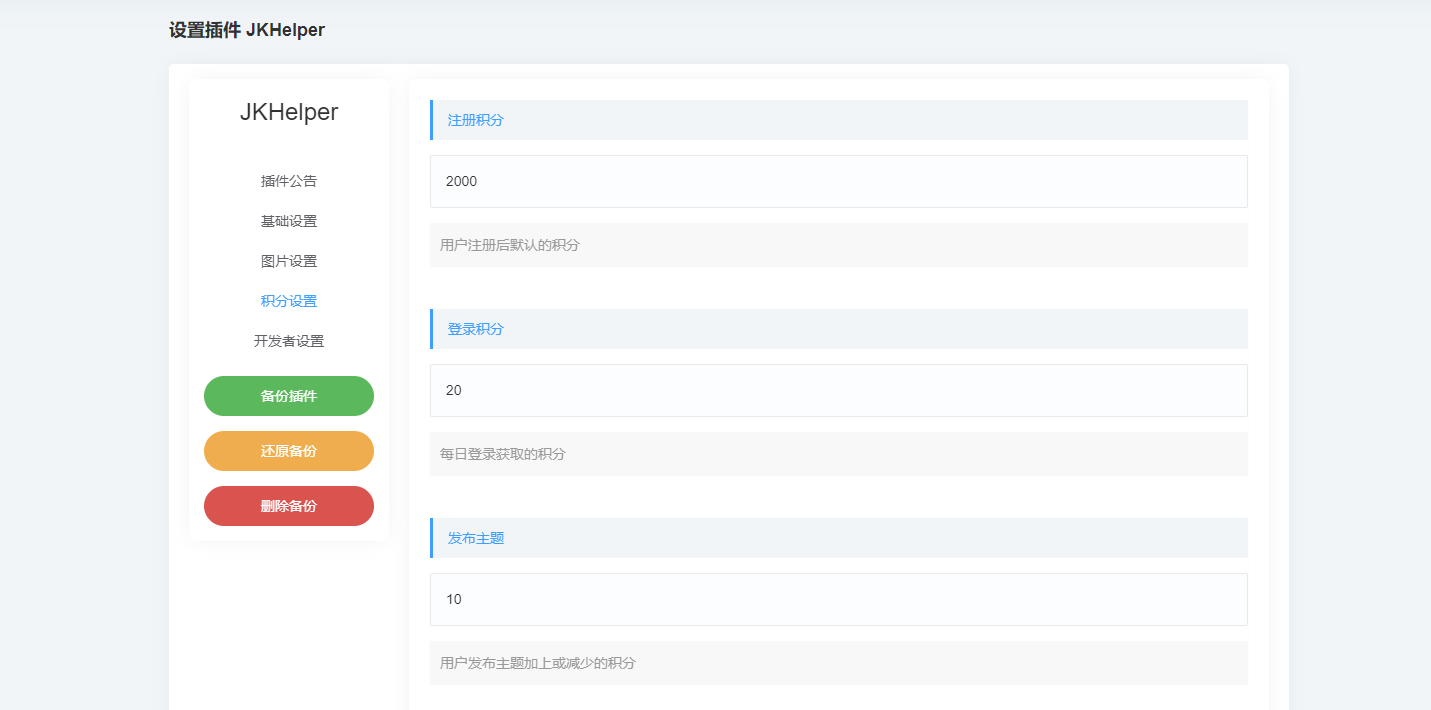
Task: Click the 用户发布主题加上或减少的积分 hint text
Action: (x=838, y=662)
